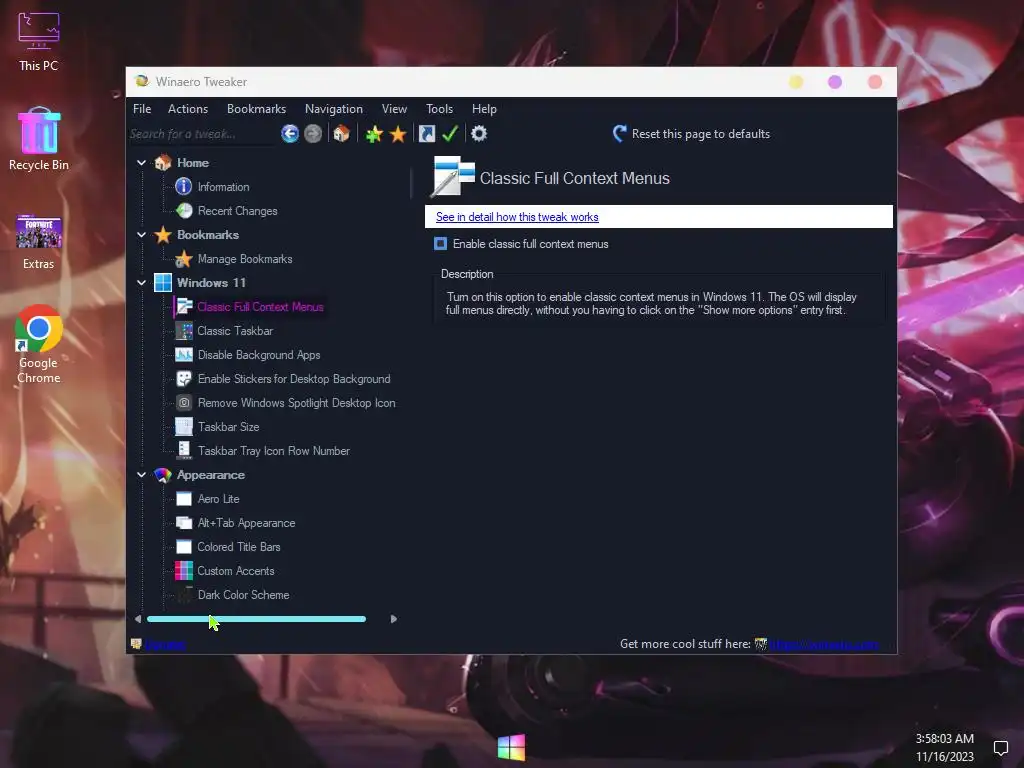Click the shortcut arrow toolbar icon
Image resolution: width=1024 pixels, height=768 pixels.
[426, 134]
